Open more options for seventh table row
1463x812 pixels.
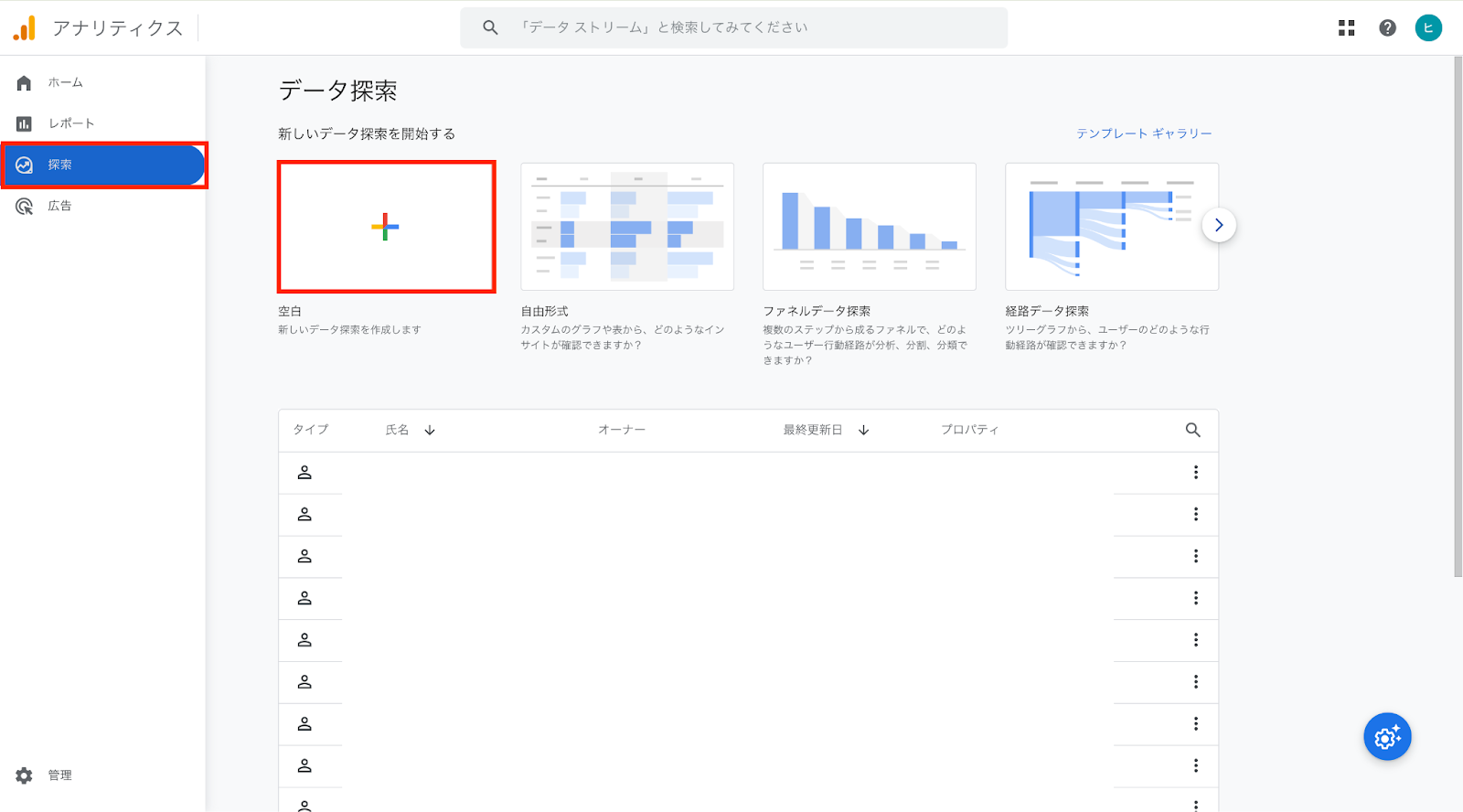coord(1196,724)
